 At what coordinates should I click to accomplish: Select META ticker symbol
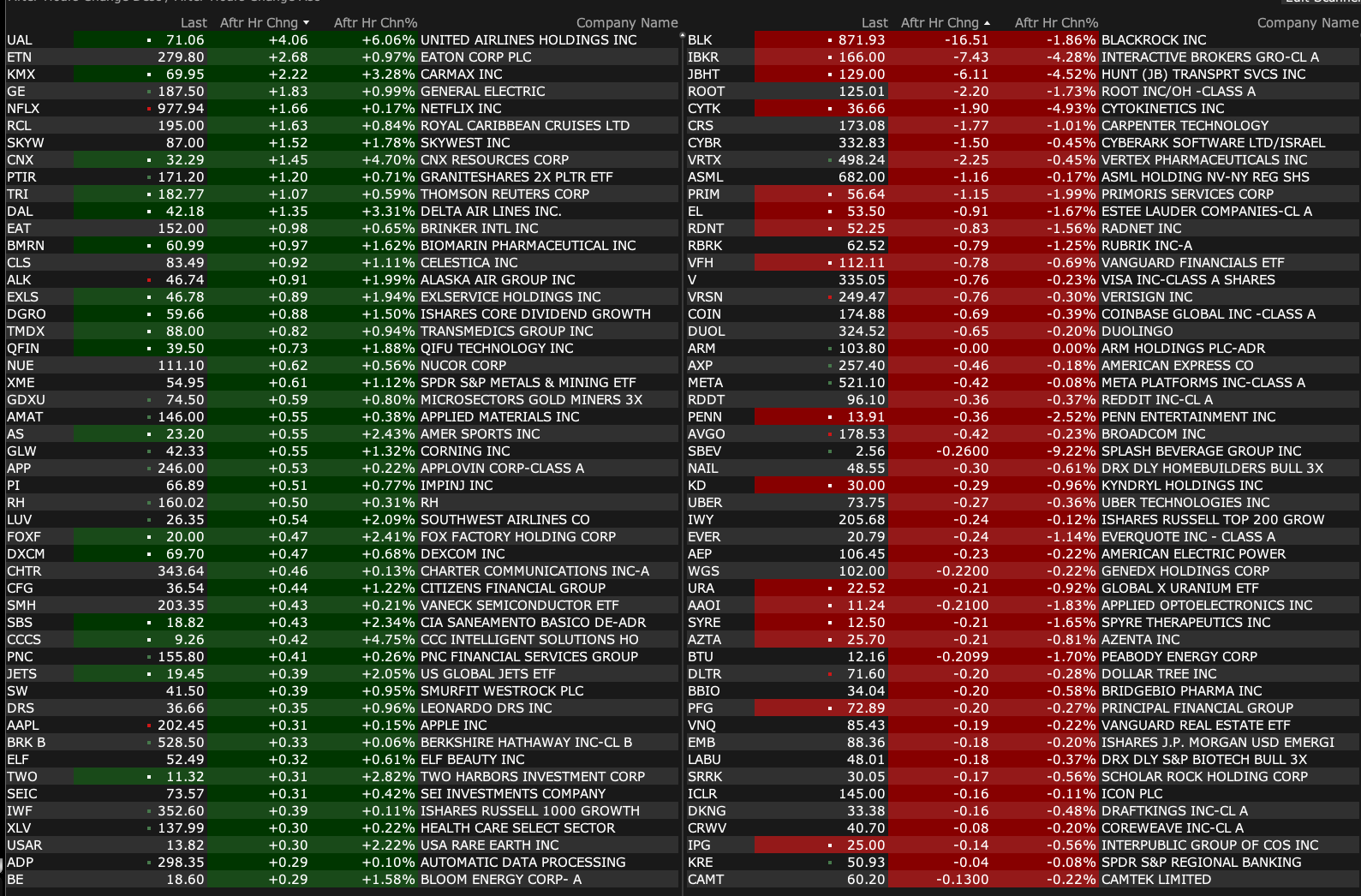(x=705, y=383)
